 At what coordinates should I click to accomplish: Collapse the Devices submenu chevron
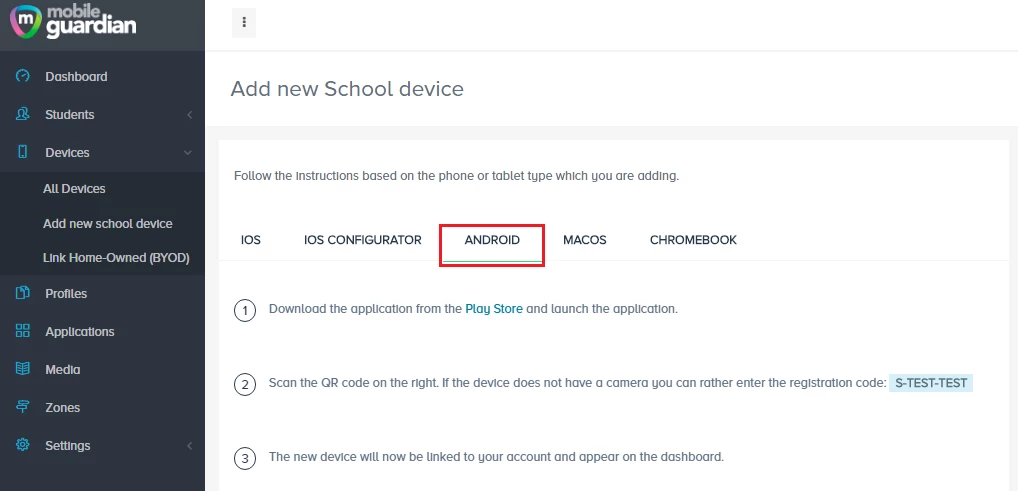click(x=188, y=153)
